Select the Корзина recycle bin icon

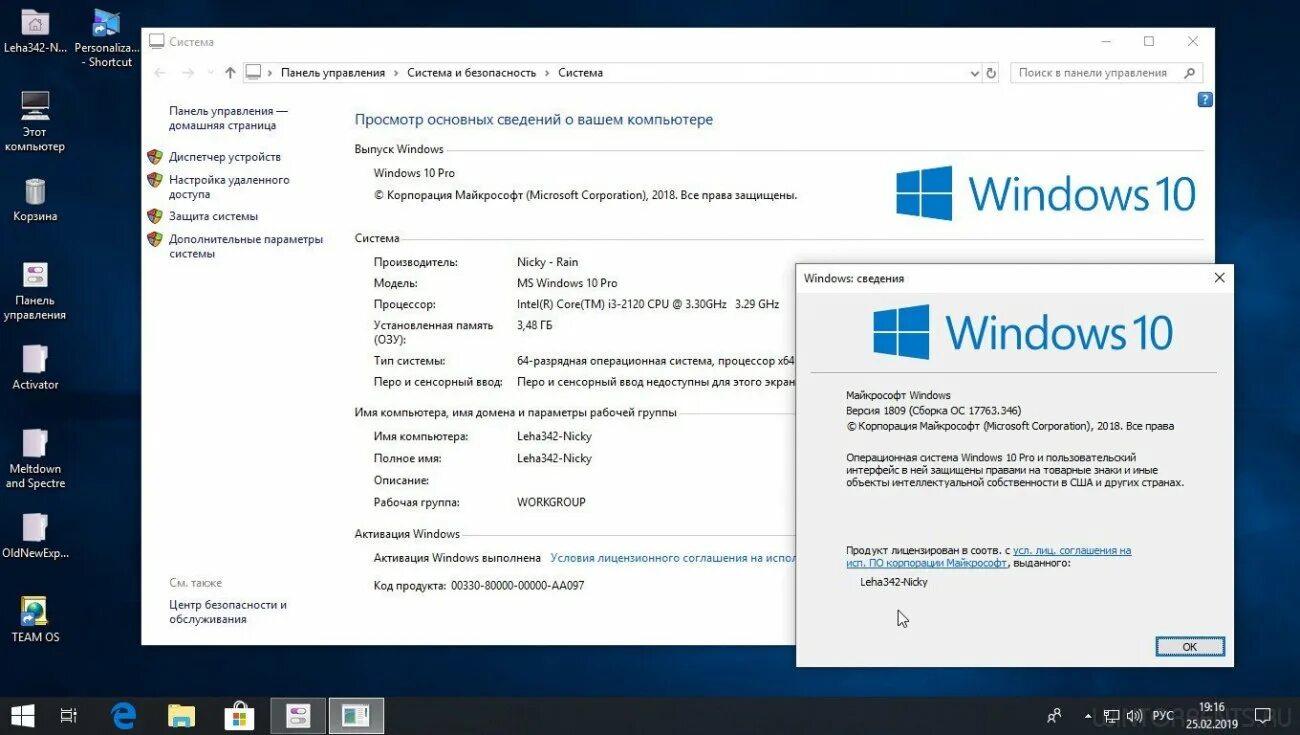(x=35, y=199)
